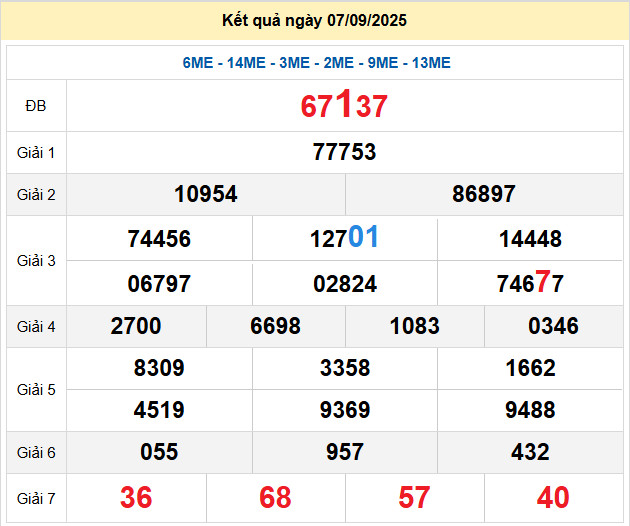Select fourth prize number 6698
The image size is (630, 526).
[275, 326]
